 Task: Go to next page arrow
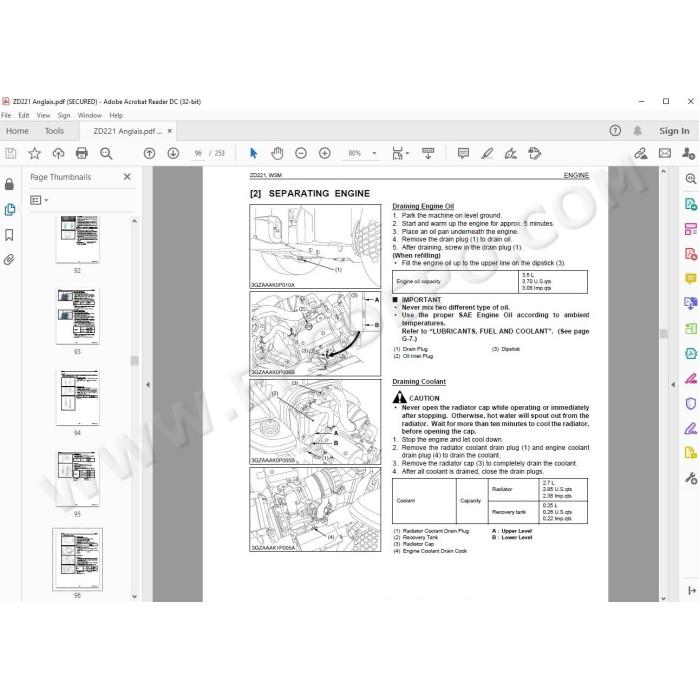(173, 154)
